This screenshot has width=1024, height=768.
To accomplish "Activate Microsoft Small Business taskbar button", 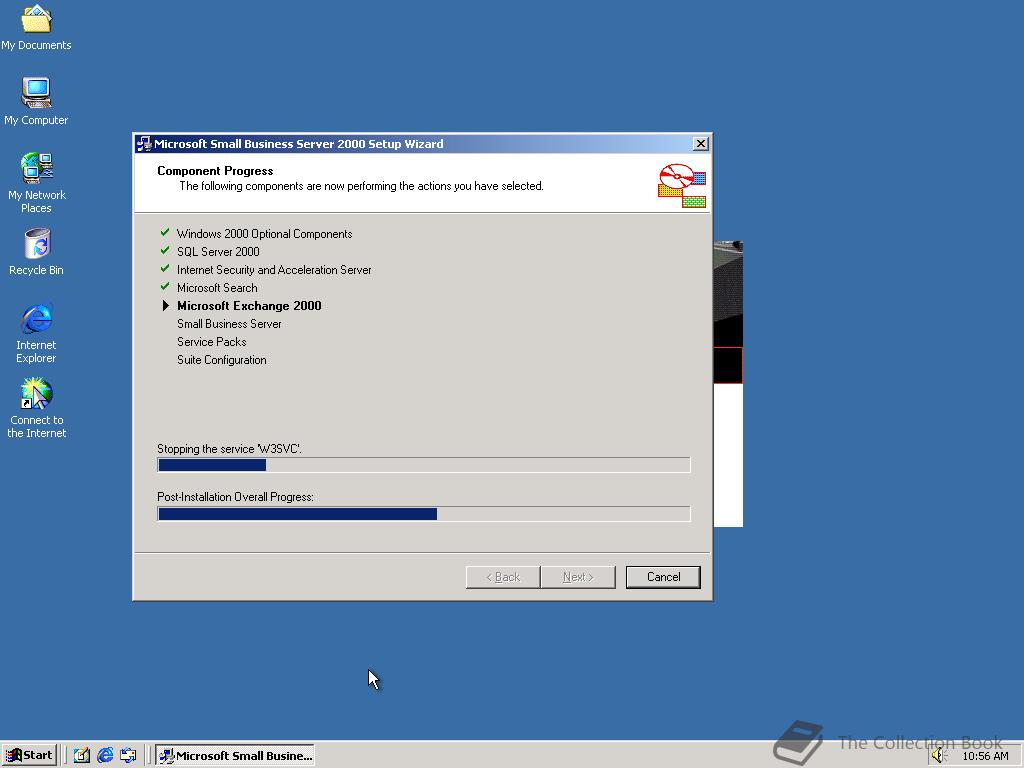I will (x=235, y=756).
